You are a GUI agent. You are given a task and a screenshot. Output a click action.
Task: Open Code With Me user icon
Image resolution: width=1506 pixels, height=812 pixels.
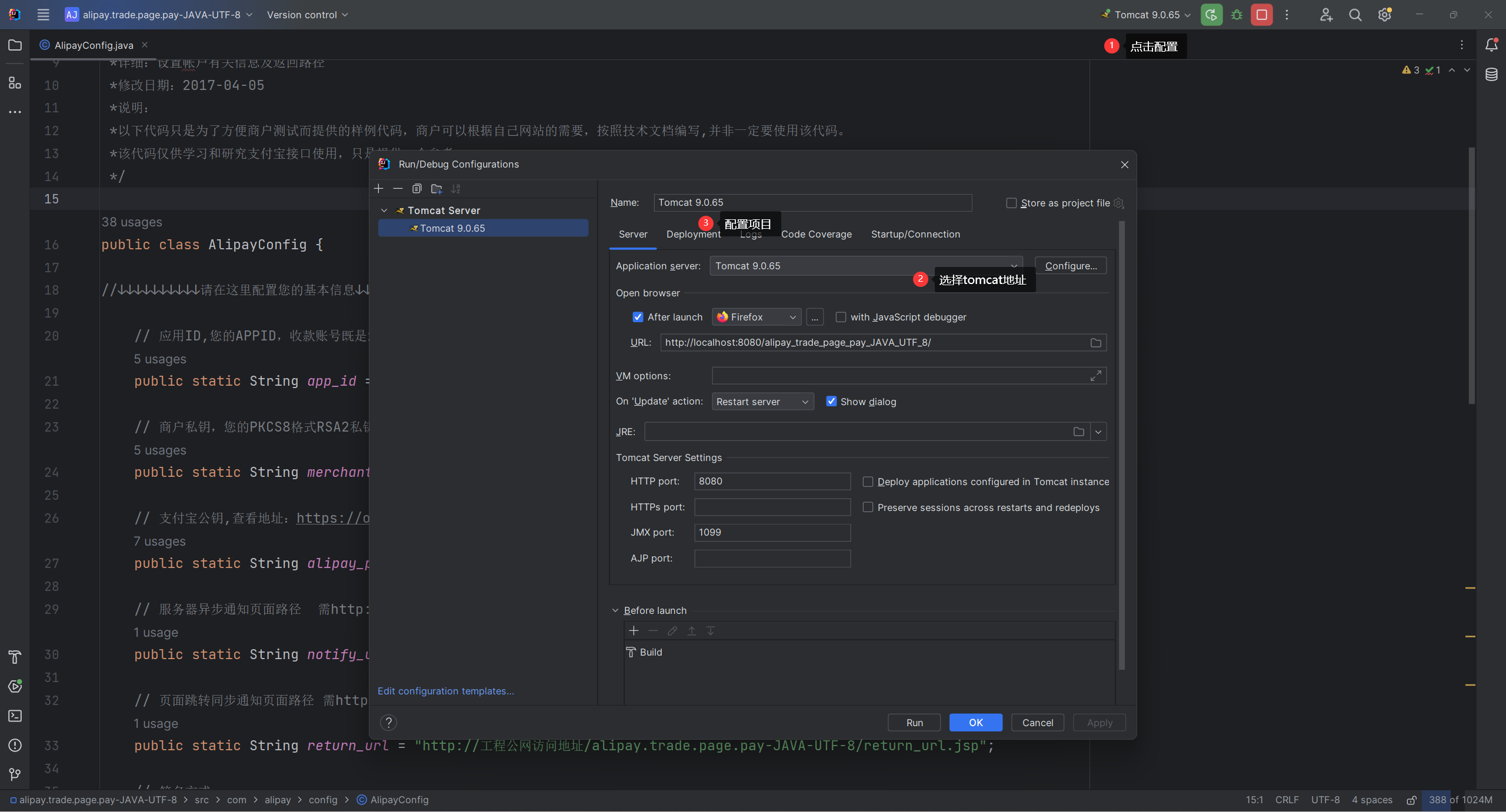coord(1326,15)
